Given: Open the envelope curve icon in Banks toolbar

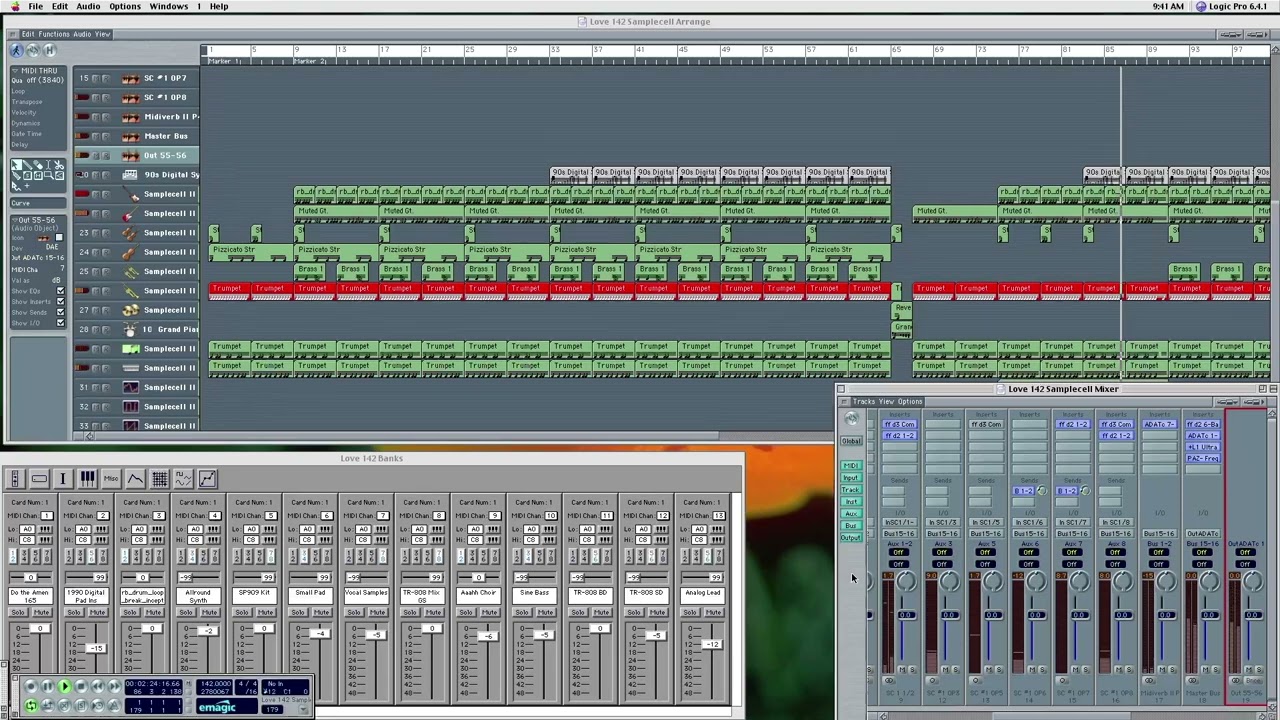Looking at the screenshot, I should (x=135, y=478).
